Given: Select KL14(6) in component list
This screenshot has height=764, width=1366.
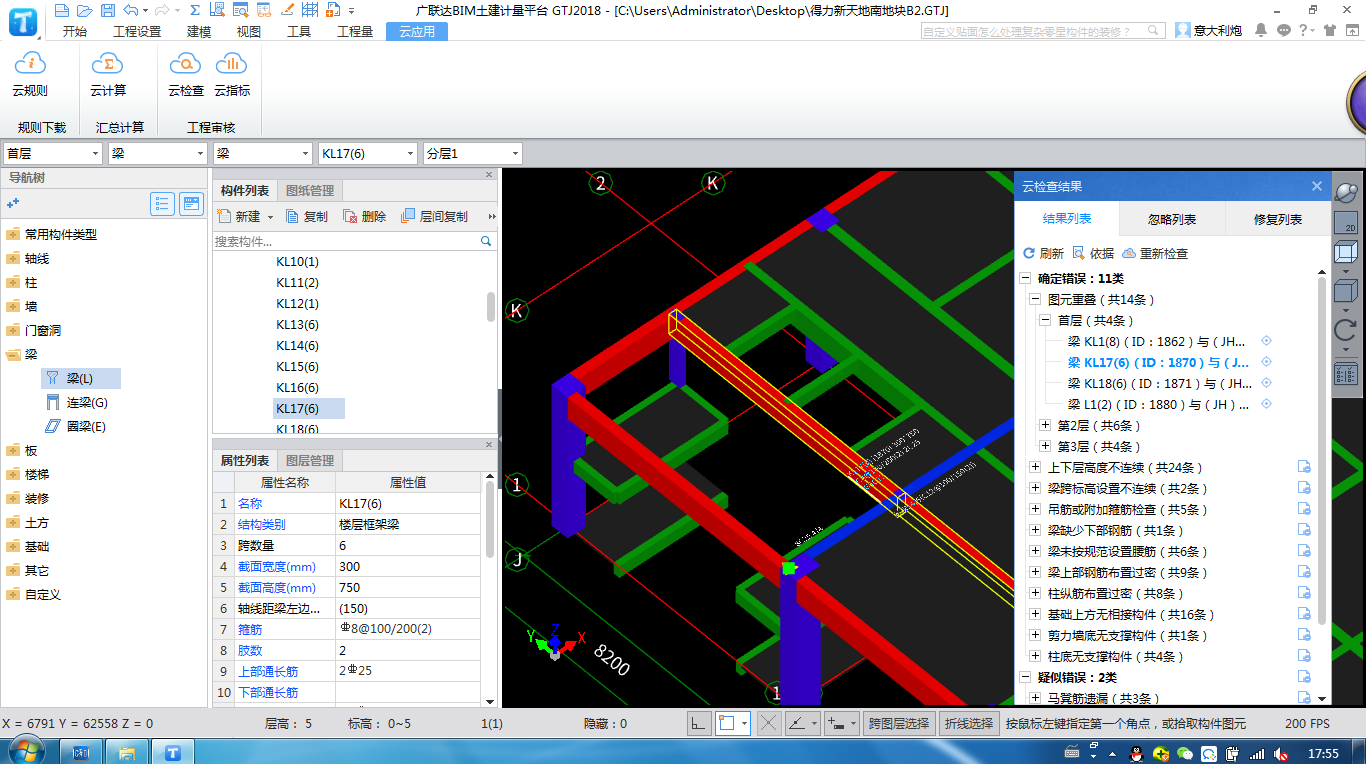Looking at the screenshot, I should click(x=297, y=345).
